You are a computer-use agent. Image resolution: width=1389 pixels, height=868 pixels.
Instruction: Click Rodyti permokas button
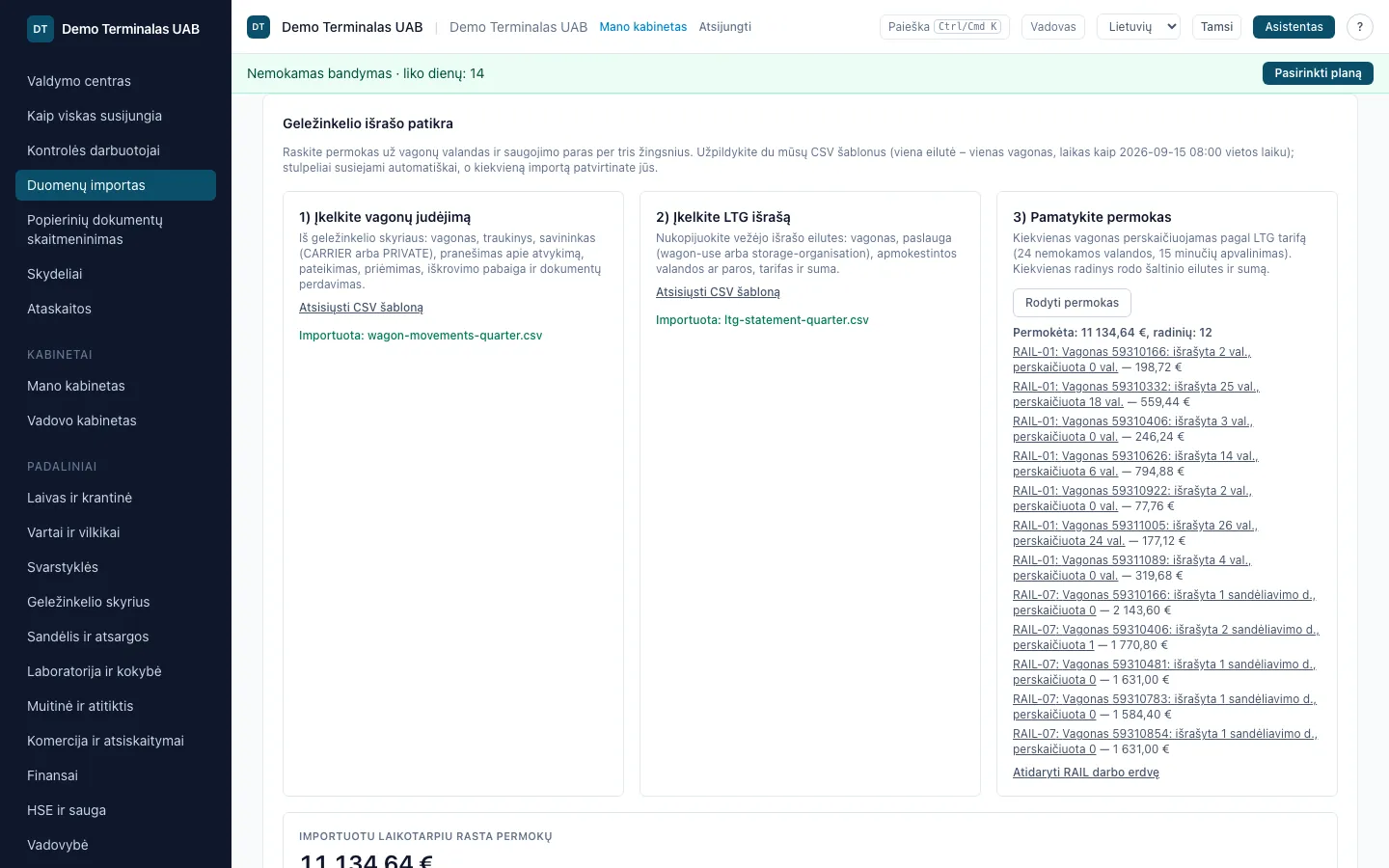pyautogui.click(x=1072, y=303)
